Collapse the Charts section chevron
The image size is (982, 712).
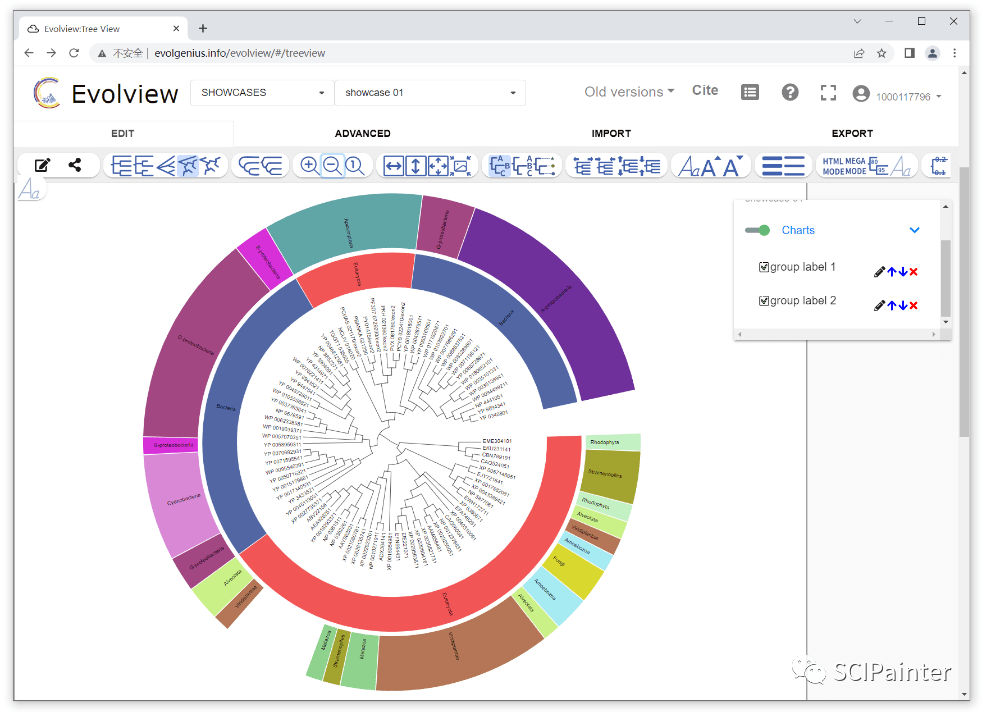pos(914,230)
